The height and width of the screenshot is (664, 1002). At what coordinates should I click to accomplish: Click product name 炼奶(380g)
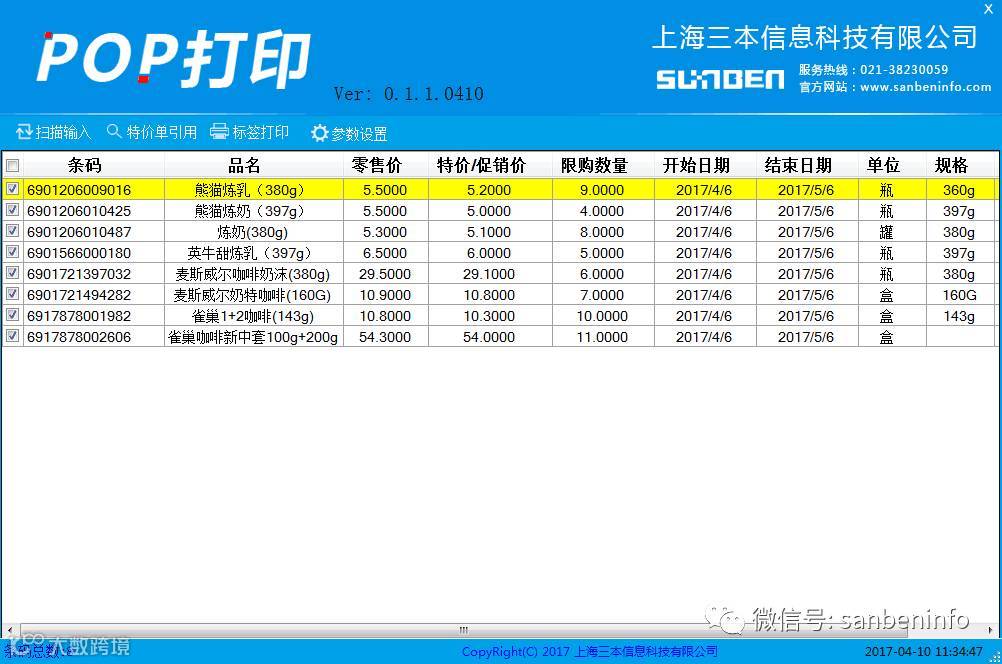click(253, 232)
